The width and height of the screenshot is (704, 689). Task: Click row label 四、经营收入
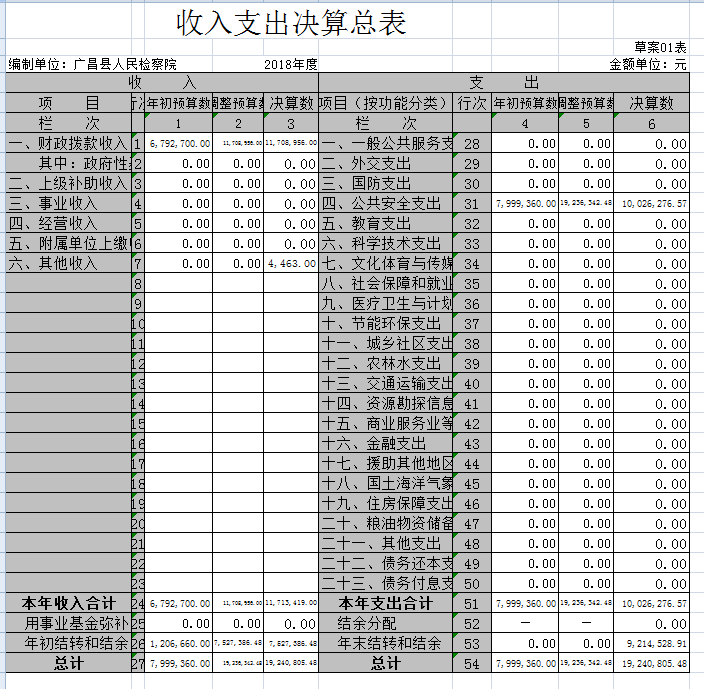69,223
